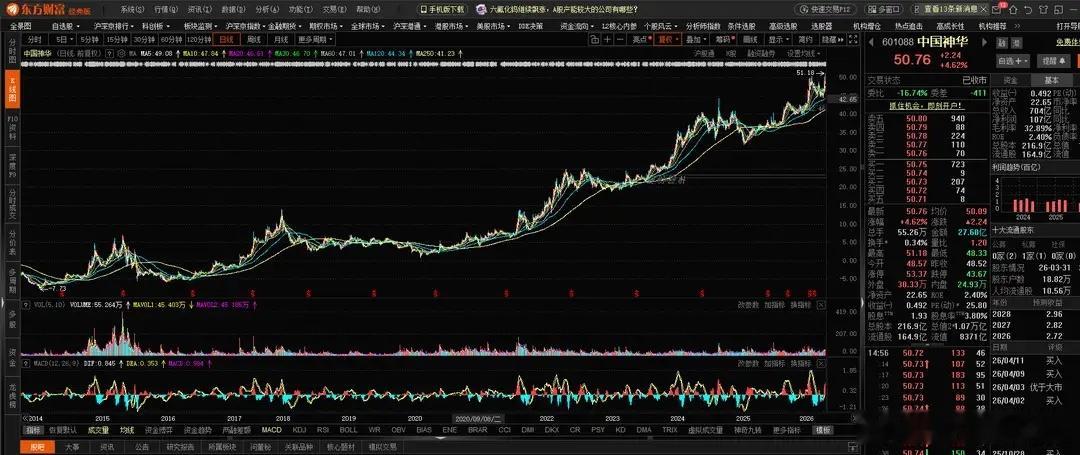The image size is (1080, 455).
Task: Open 5日 dropdown
Action: pyautogui.click(x=65, y=40)
